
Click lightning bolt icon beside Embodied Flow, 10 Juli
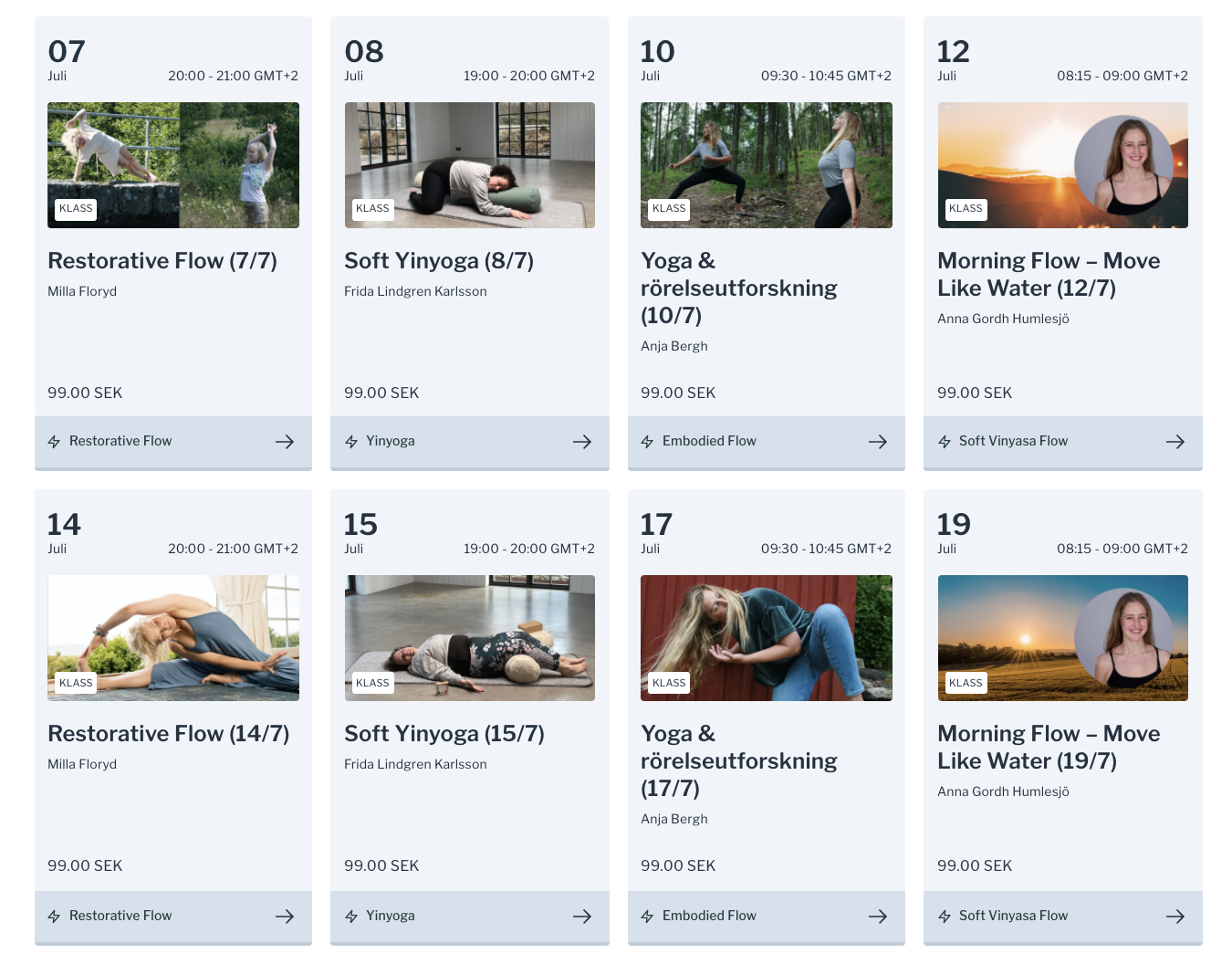[647, 442]
